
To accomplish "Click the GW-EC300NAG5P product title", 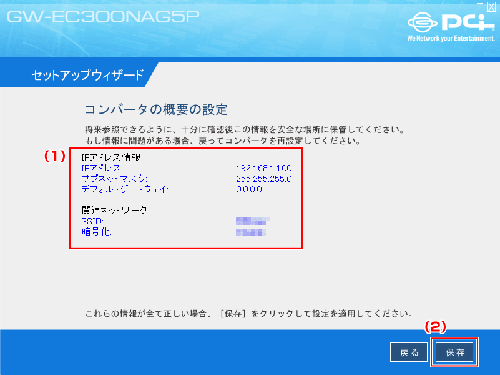I will pos(103,17).
